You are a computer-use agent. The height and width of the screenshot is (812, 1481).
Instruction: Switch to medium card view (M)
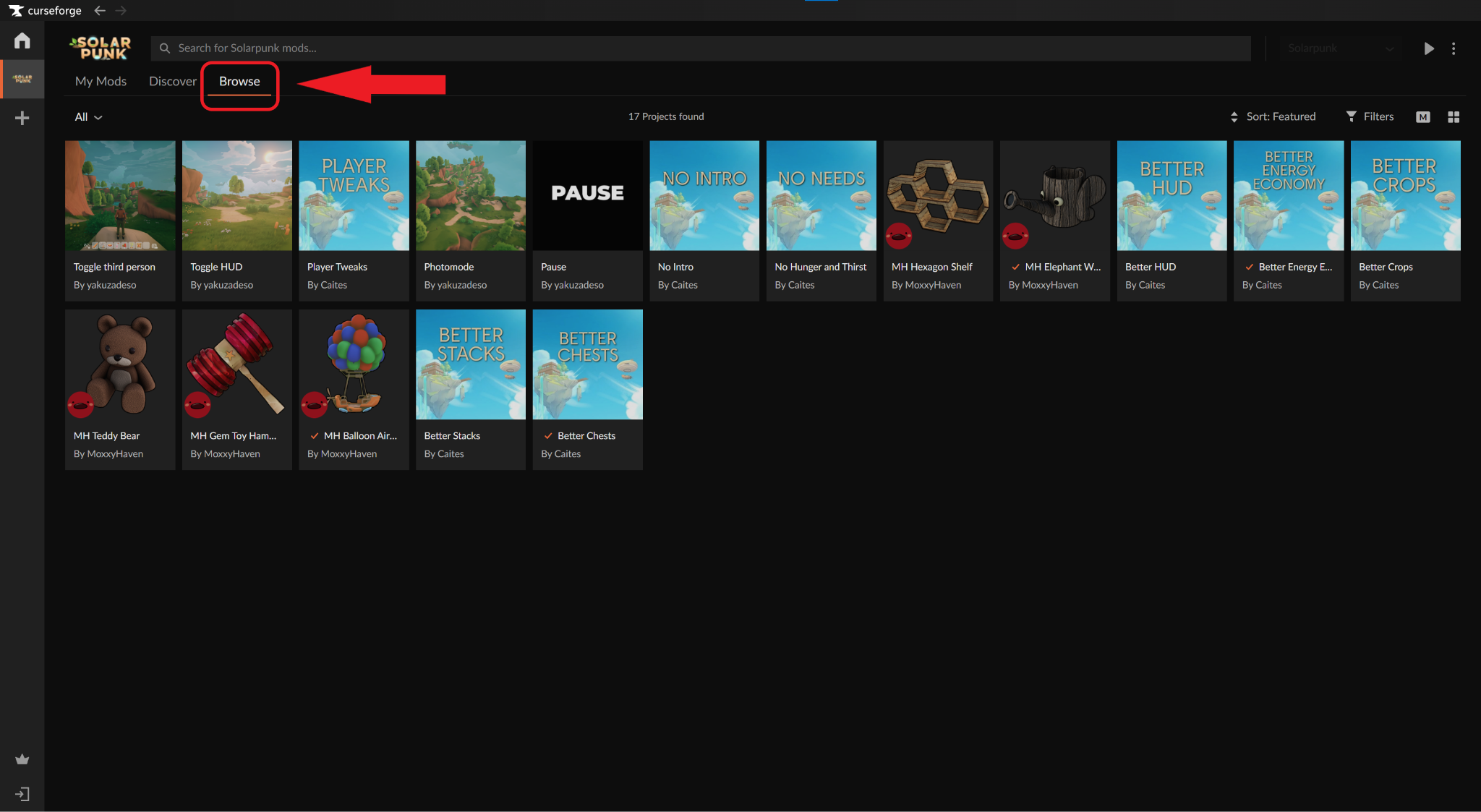pos(1423,117)
